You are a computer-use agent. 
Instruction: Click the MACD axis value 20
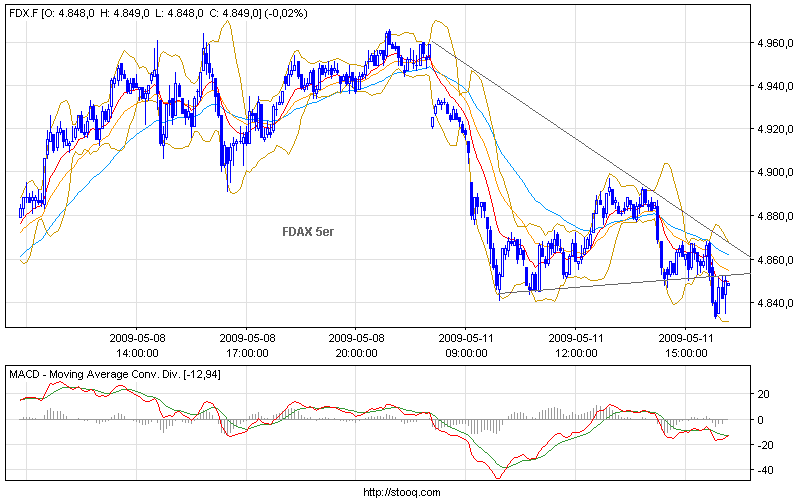(x=764, y=394)
